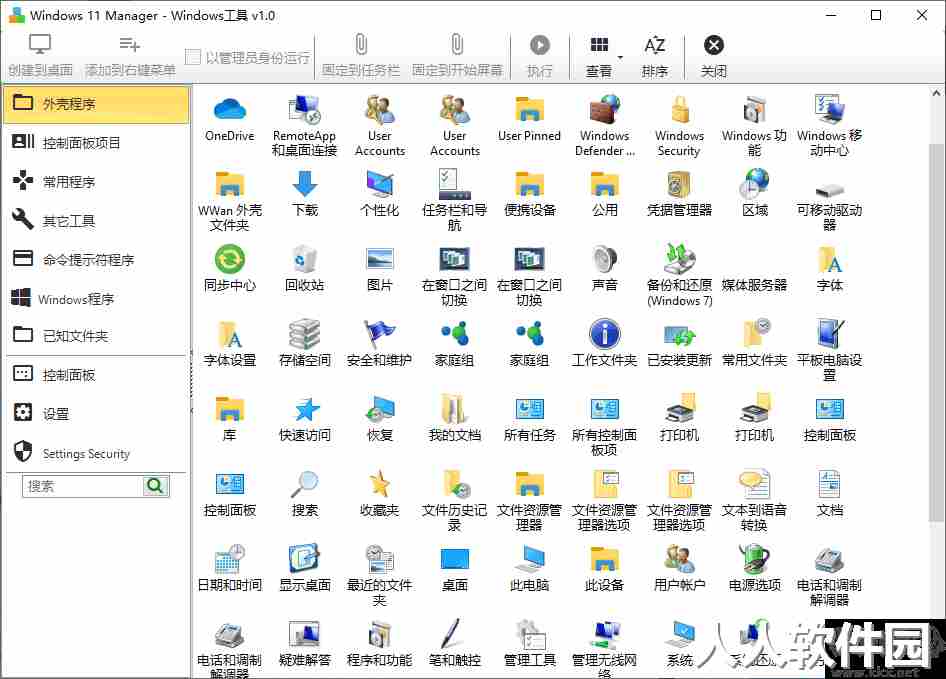The image size is (946, 679).
Task: Click the 搜索 search input field
Action: point(83,486)
